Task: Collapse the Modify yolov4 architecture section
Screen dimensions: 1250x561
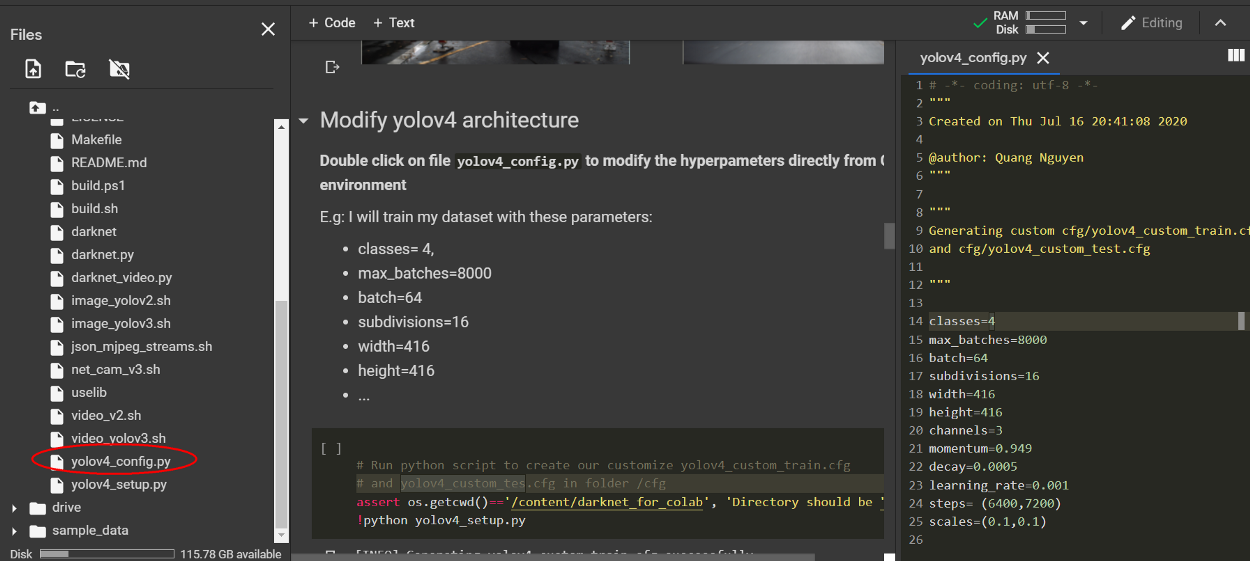Action: click(304, 121)
